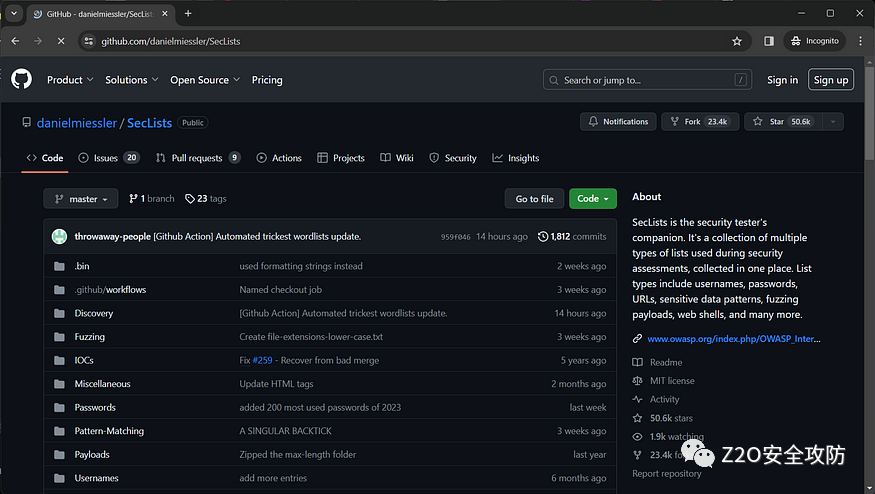Image resolution: width=875 pixels, height=494 pixels.
Task: Click the MIT license scale icon
Action: click(637, 381)
